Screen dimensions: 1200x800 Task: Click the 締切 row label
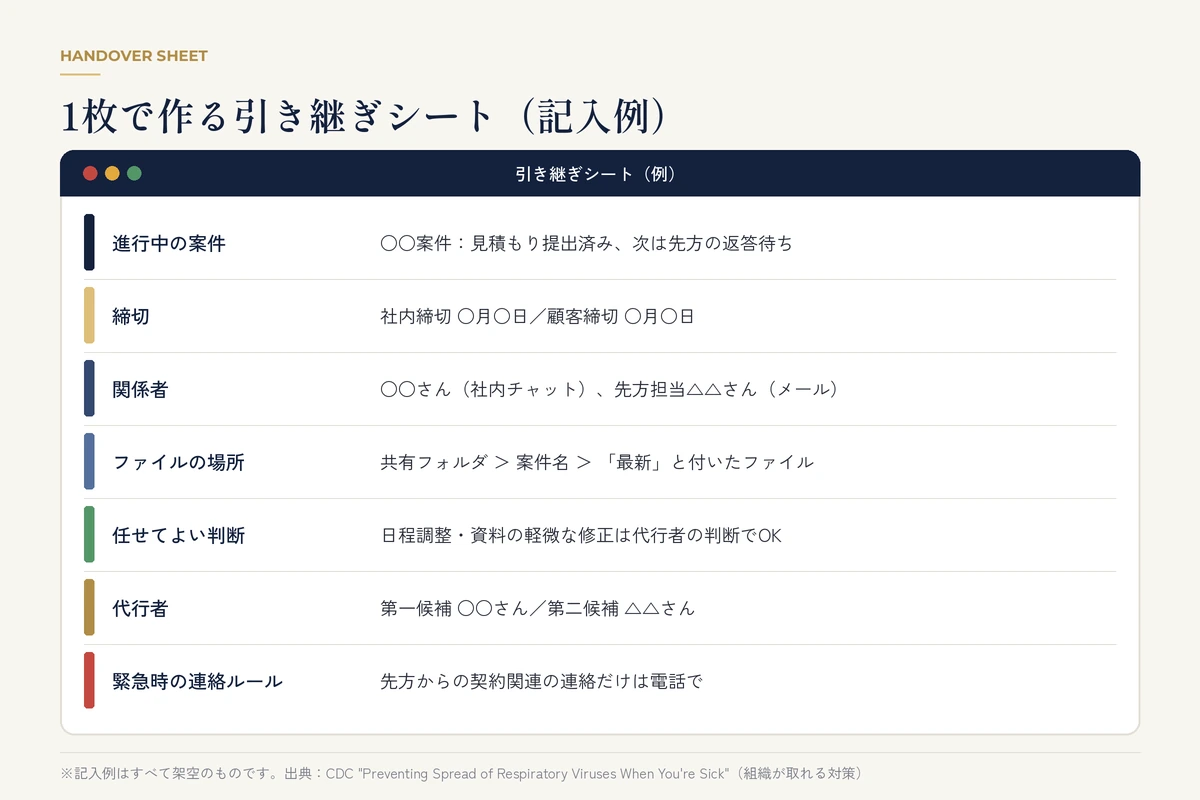pos(131,316)
